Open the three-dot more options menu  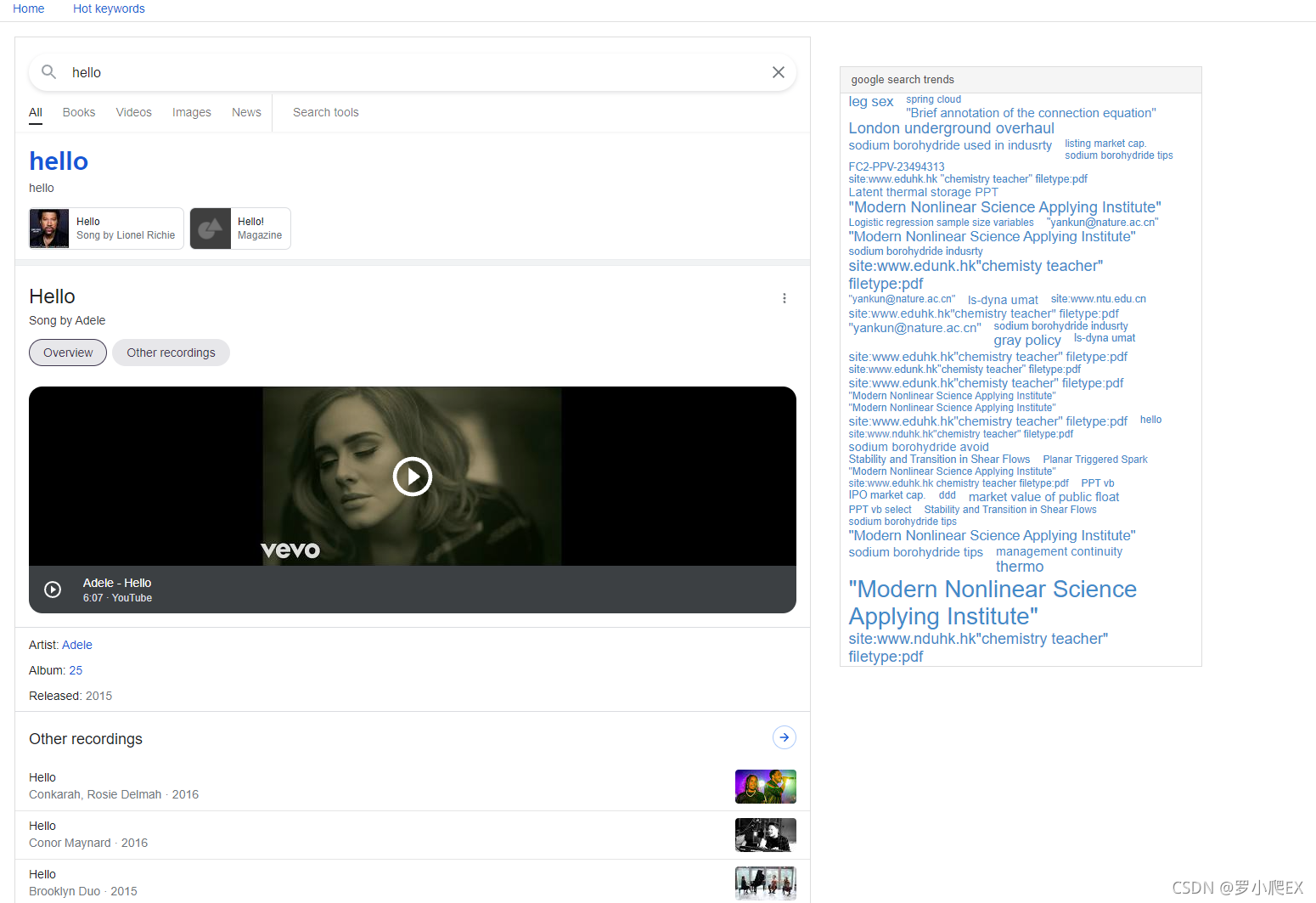point(785,298)
